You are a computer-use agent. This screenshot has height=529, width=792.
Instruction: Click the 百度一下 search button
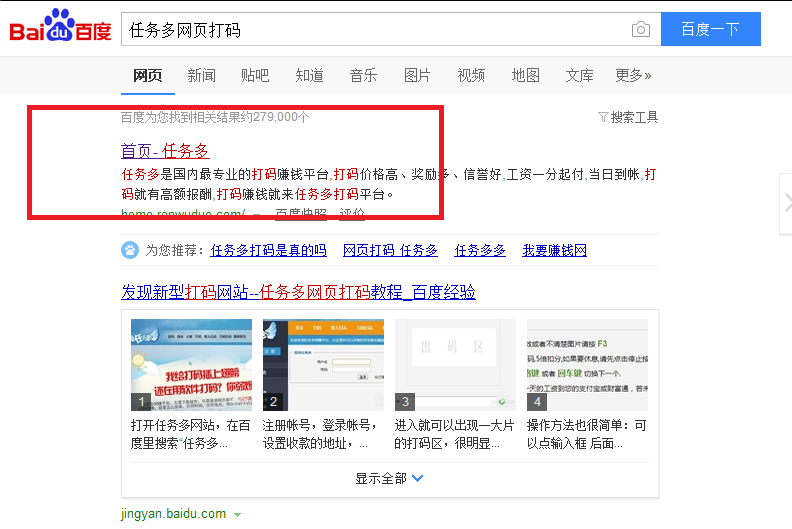pyautogui.click(x=711, y=29)
